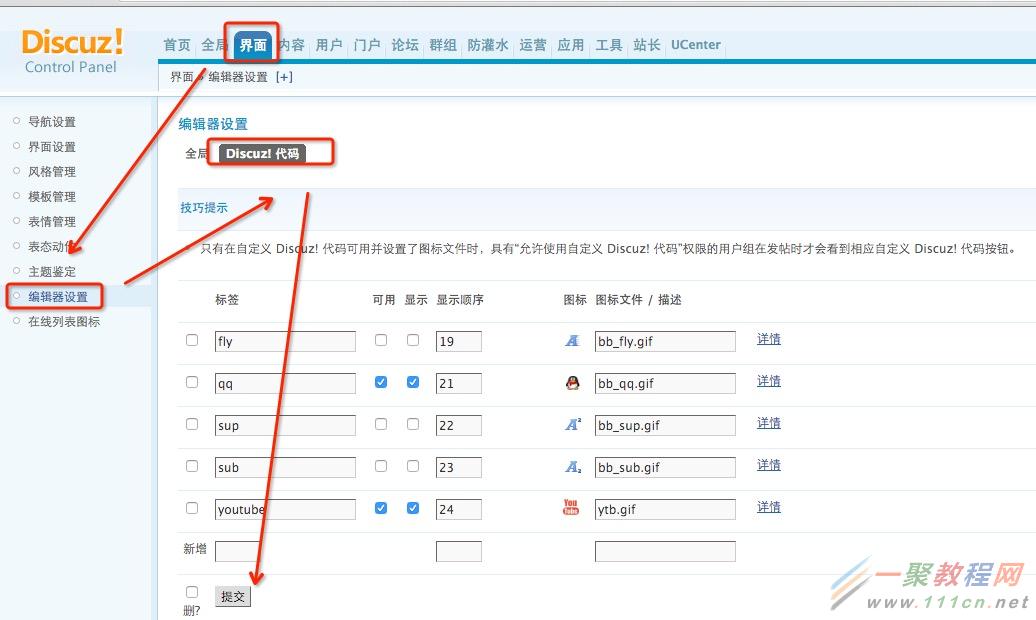
Task: Click the display order field showing 24
Action: pyautogui.click(x=459, y=509)
